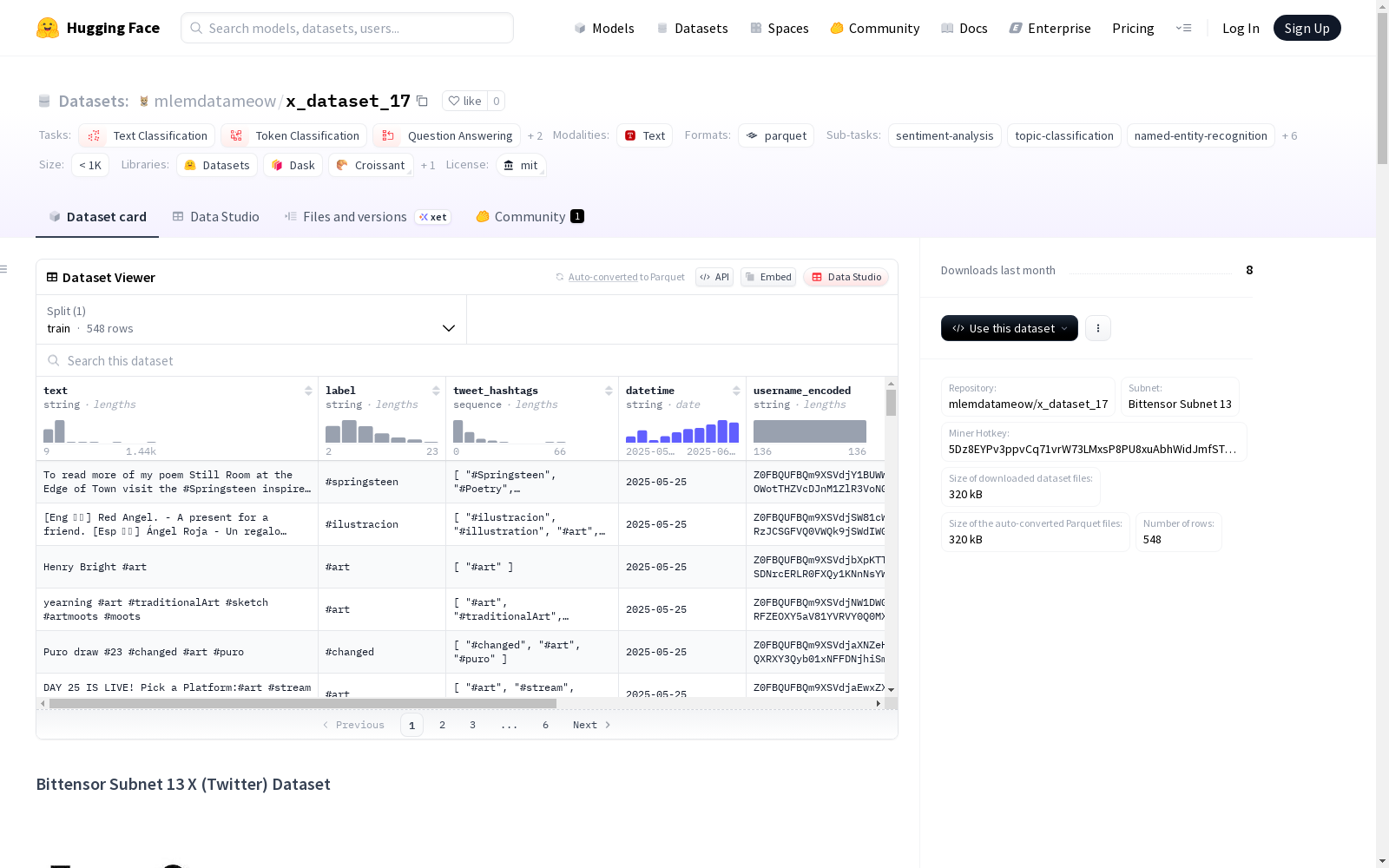Copy dataset name with the copy icon
This screenshot has height=868, width=1389.
tap(423, 101)
